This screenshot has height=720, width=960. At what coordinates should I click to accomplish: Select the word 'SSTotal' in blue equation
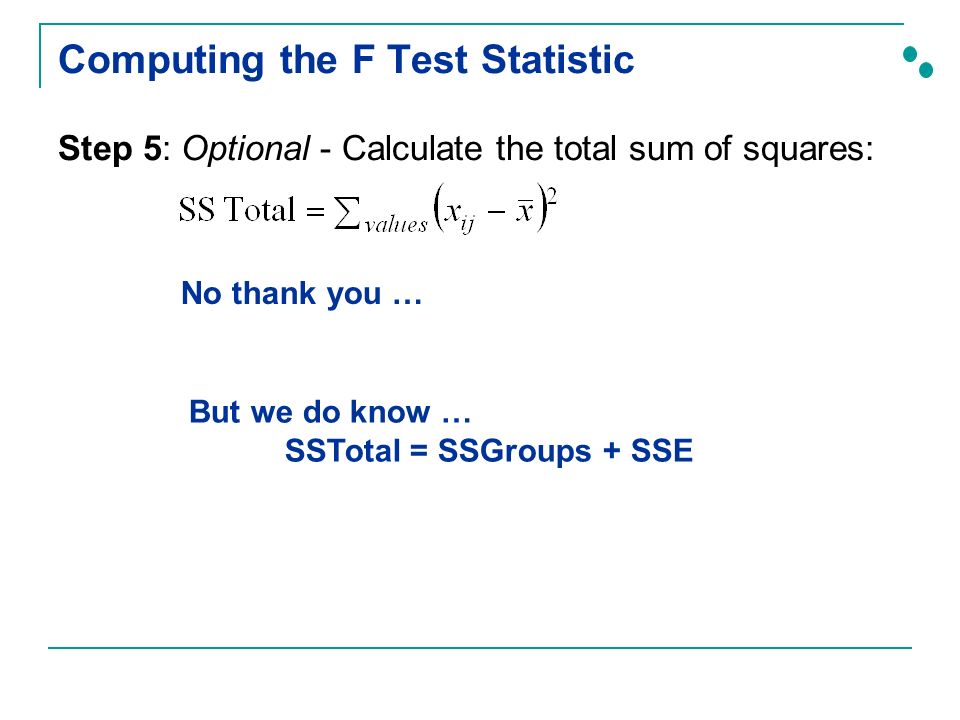tap(343, 451)
